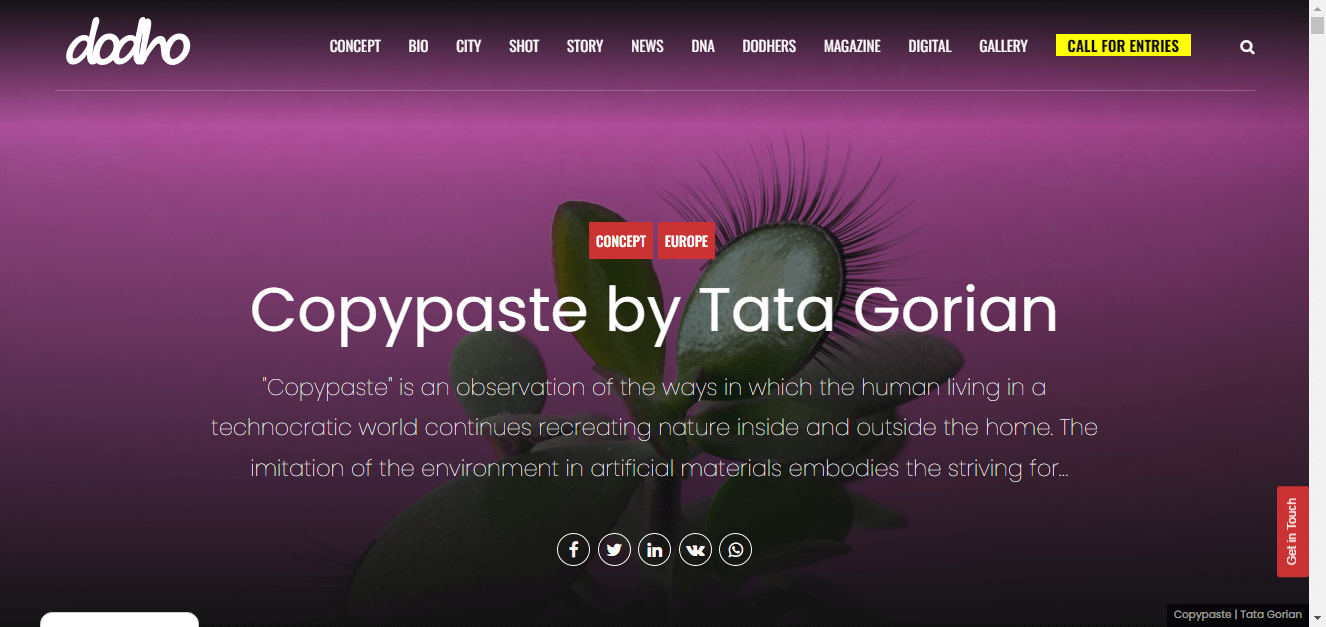1326x627 pixels.
Task: Open the CONCEPT menu item
Action: coord(355,46)
